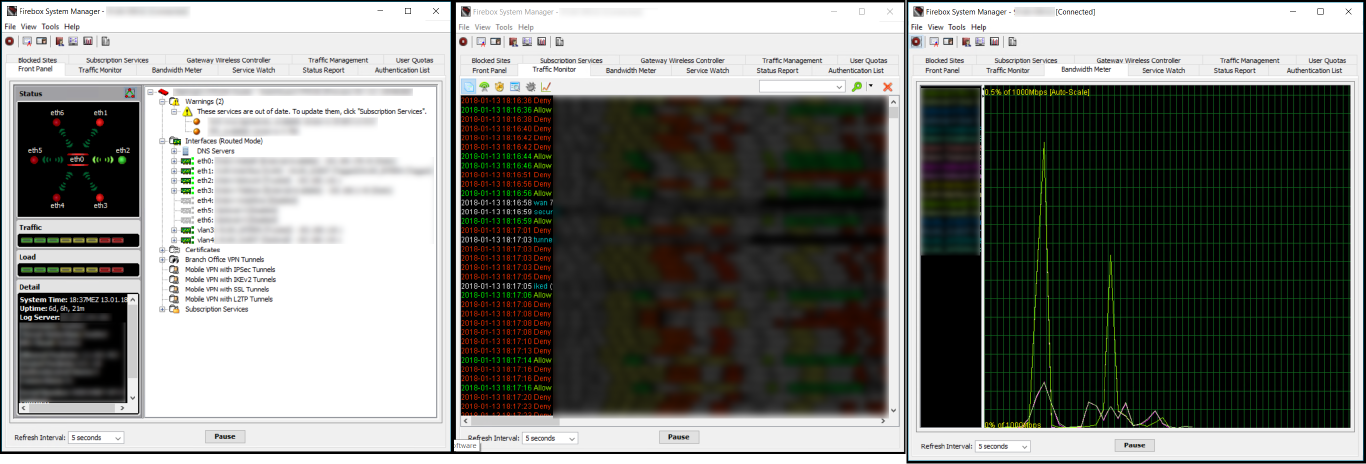Screen dimensions: 1366x464
Task: Switch to Service Watch tab in the leftmost window
Action: tap(253, 70)
